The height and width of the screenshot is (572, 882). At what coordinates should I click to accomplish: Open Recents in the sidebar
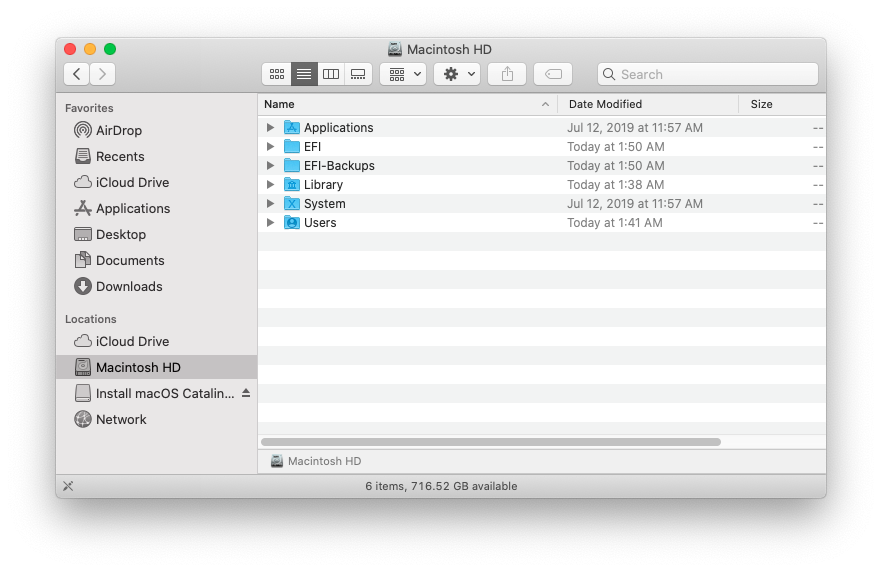pyautogui.click(x=156, y=156)
